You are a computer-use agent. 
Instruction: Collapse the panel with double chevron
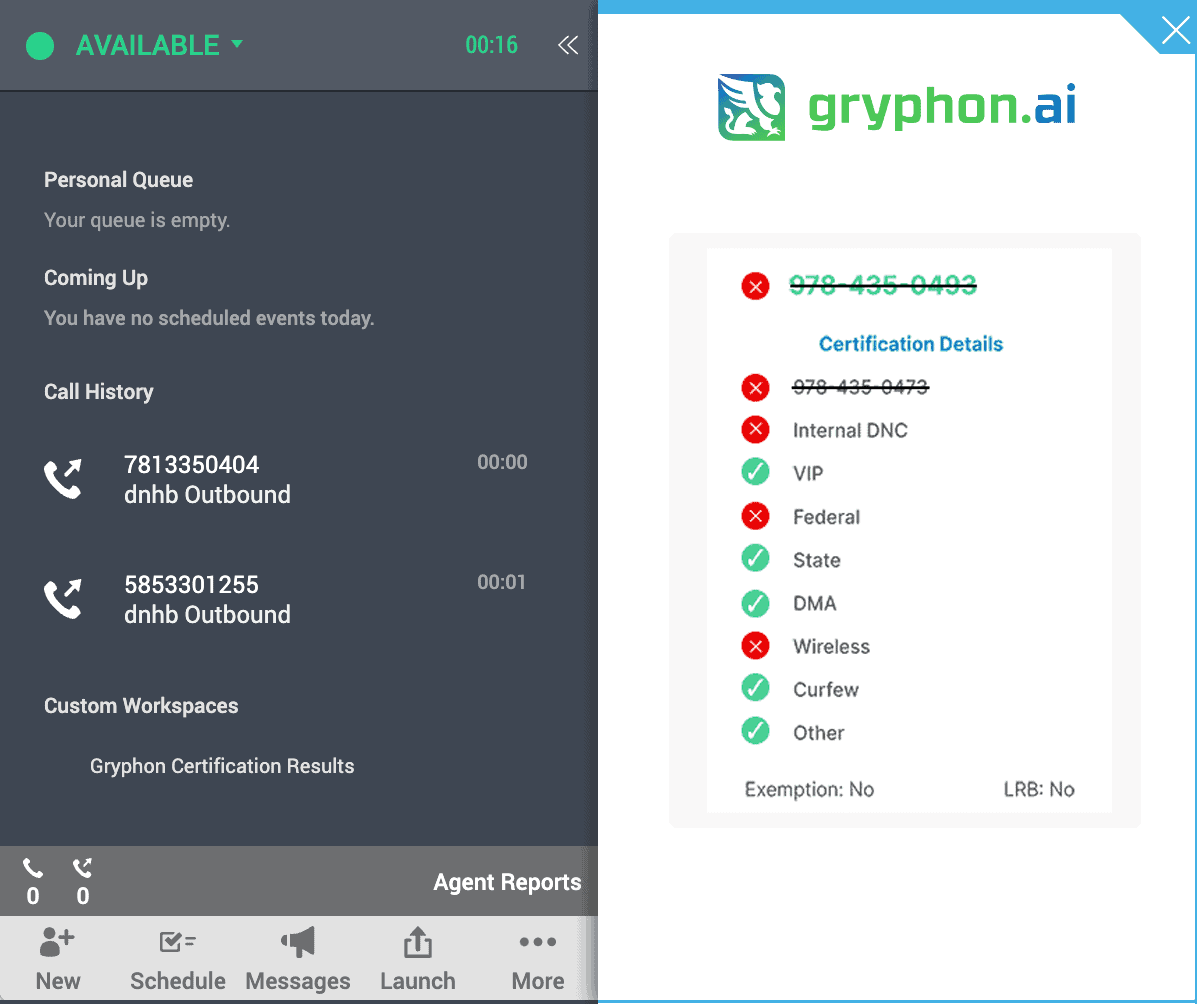(568, 45)
